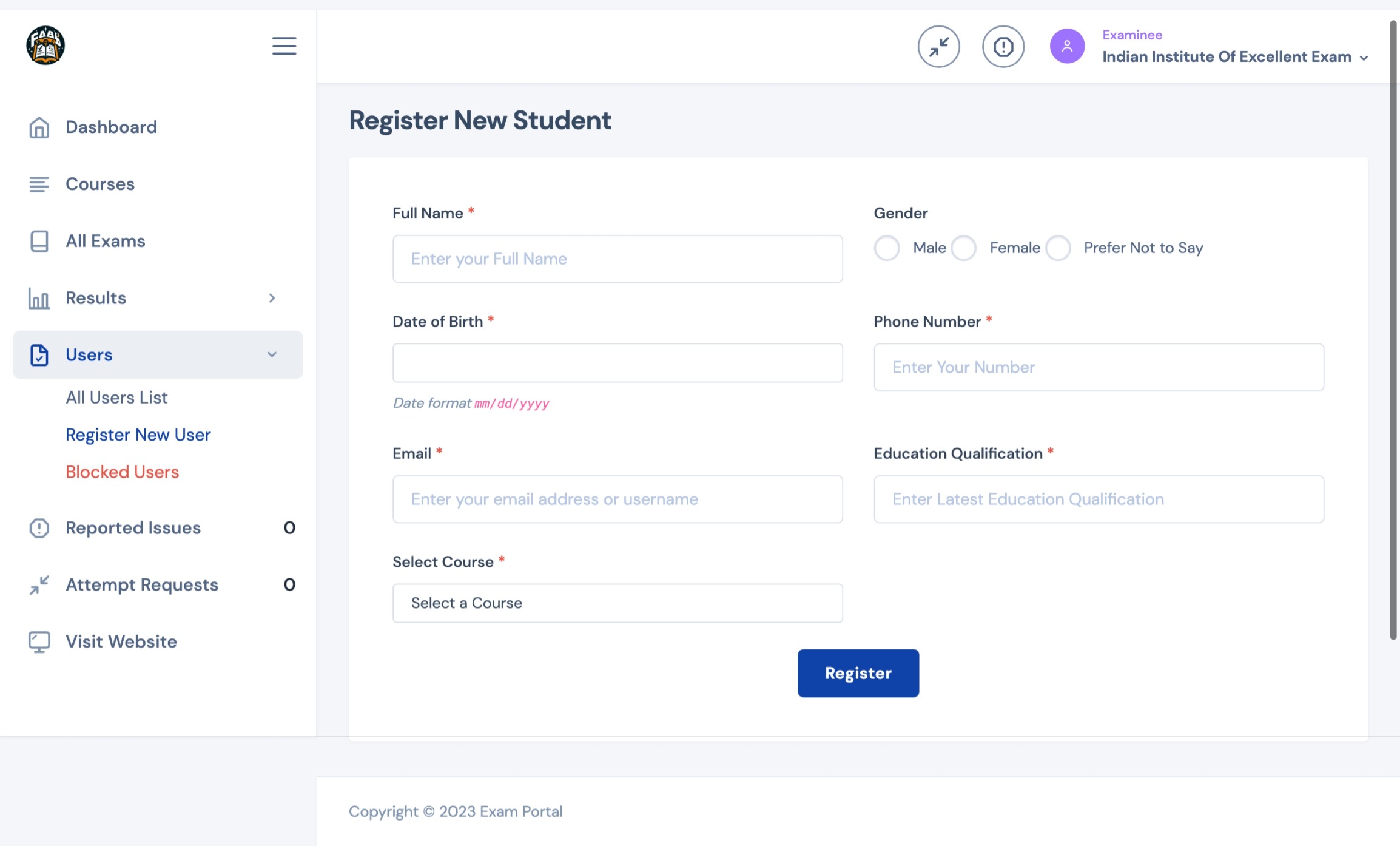
Task: Open the Blocked Users link
Action: tap(123, 472)
